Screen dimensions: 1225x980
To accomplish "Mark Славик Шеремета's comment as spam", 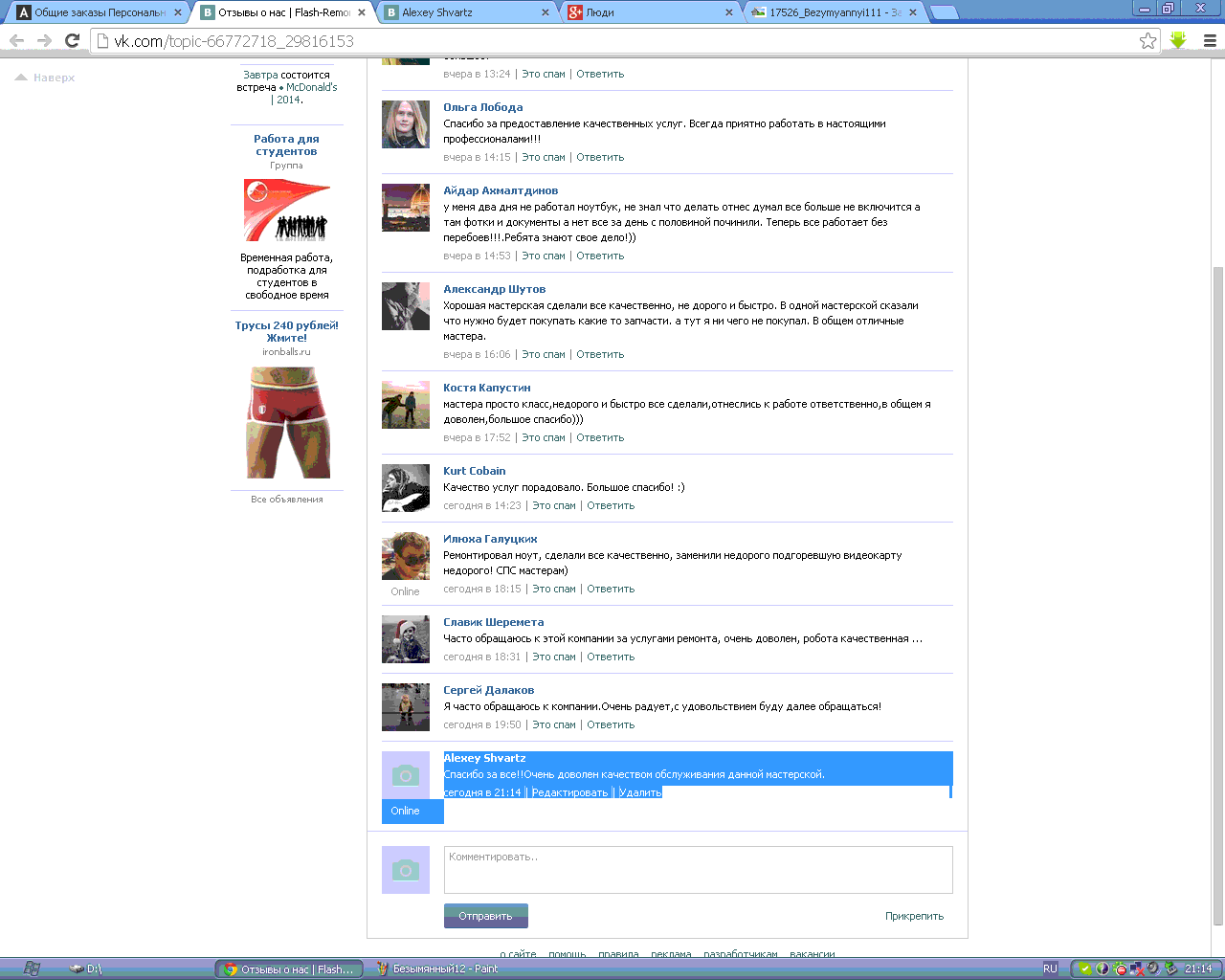I will 554,657.
